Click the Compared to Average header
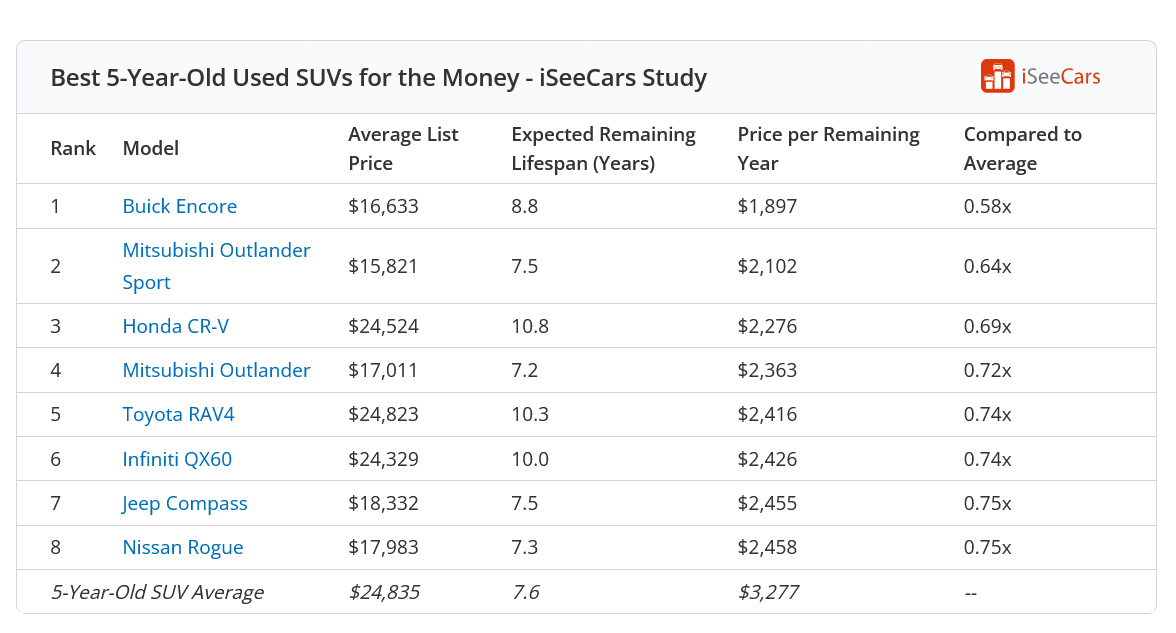The width and height of the screenshot is (1176, 633). point(1022,148)
